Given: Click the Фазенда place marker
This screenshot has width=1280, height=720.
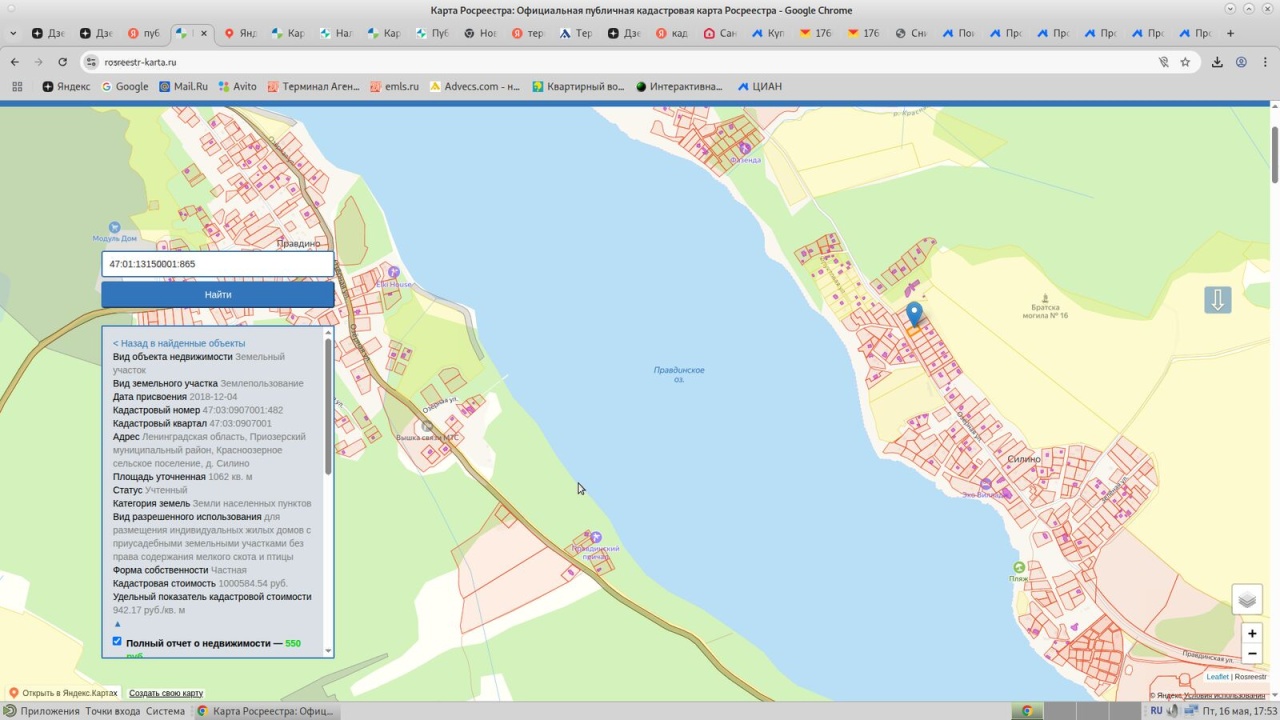Looking at the screenshot, I should (x=744, y=148).
